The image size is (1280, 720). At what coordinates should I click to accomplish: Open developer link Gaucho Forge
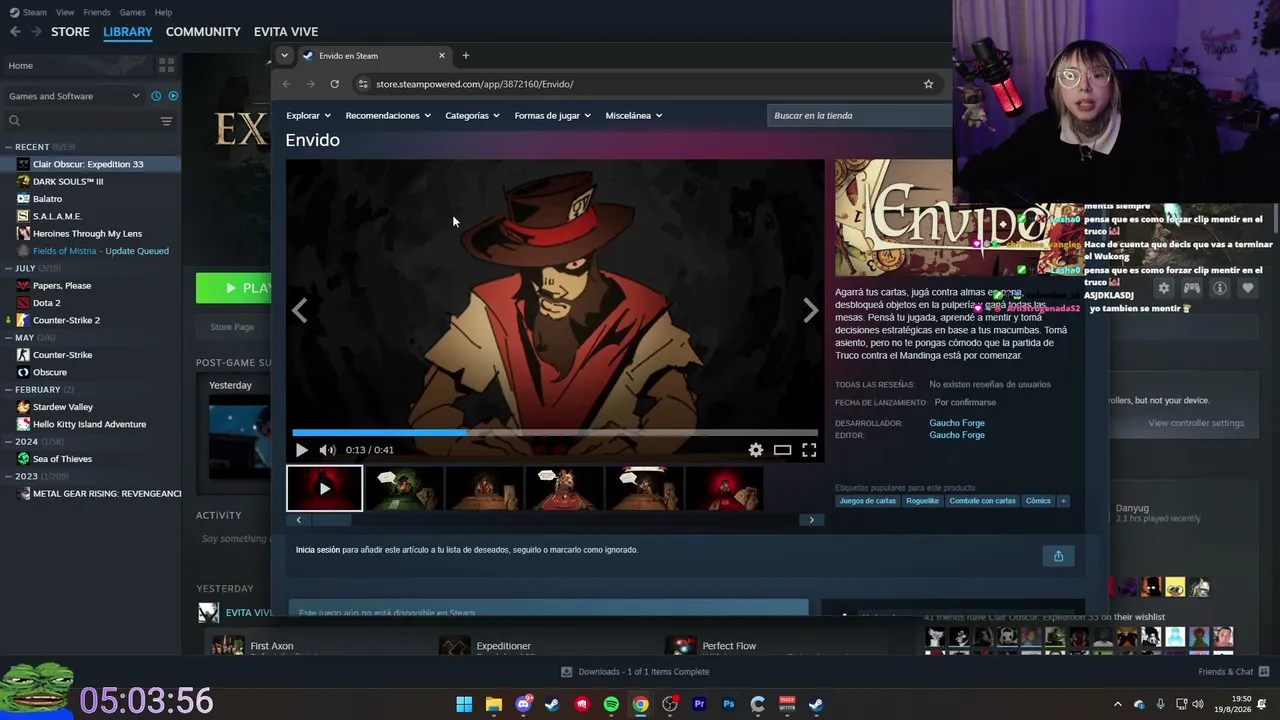(x=957, y=423)
